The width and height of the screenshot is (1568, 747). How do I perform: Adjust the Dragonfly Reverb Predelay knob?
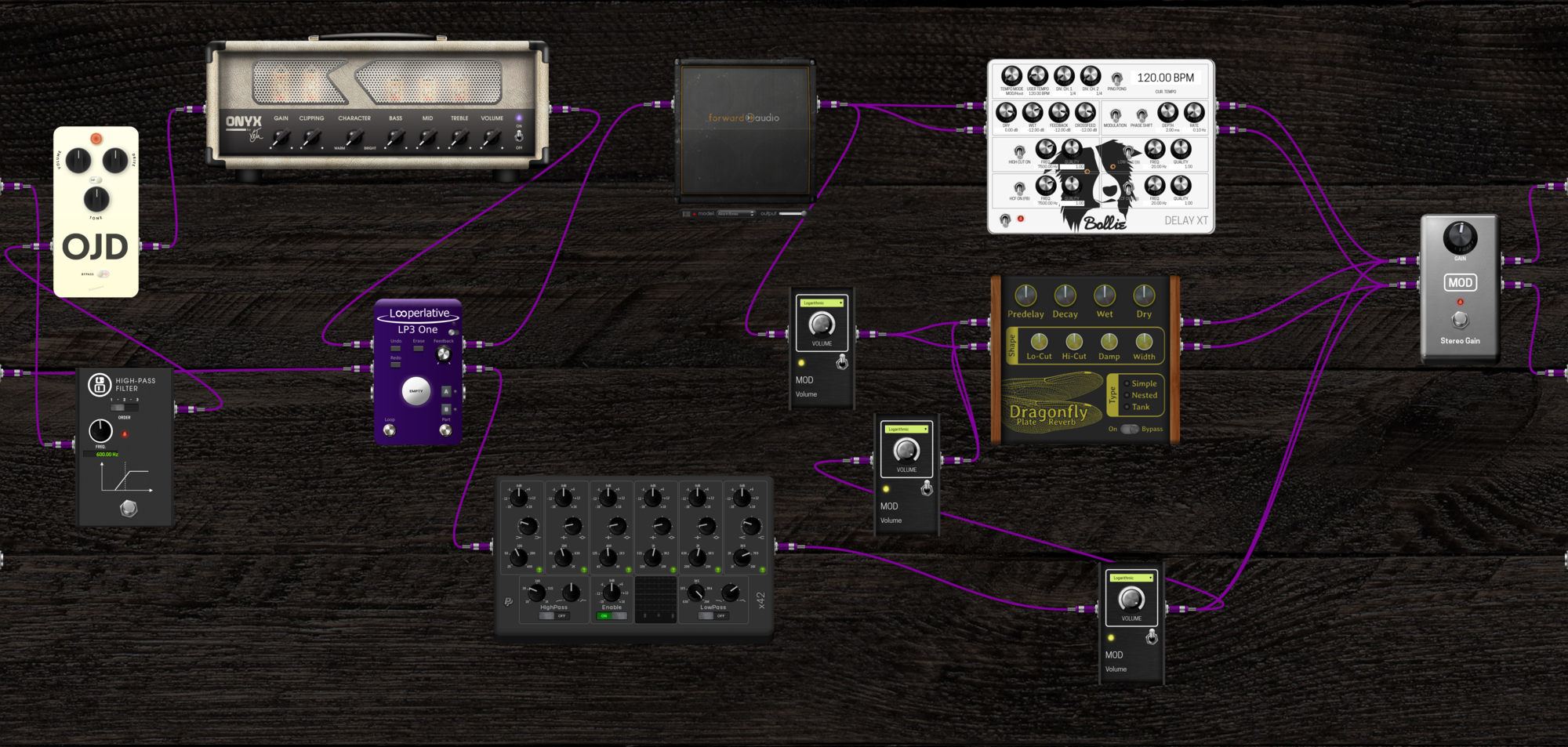point(1025,296)
